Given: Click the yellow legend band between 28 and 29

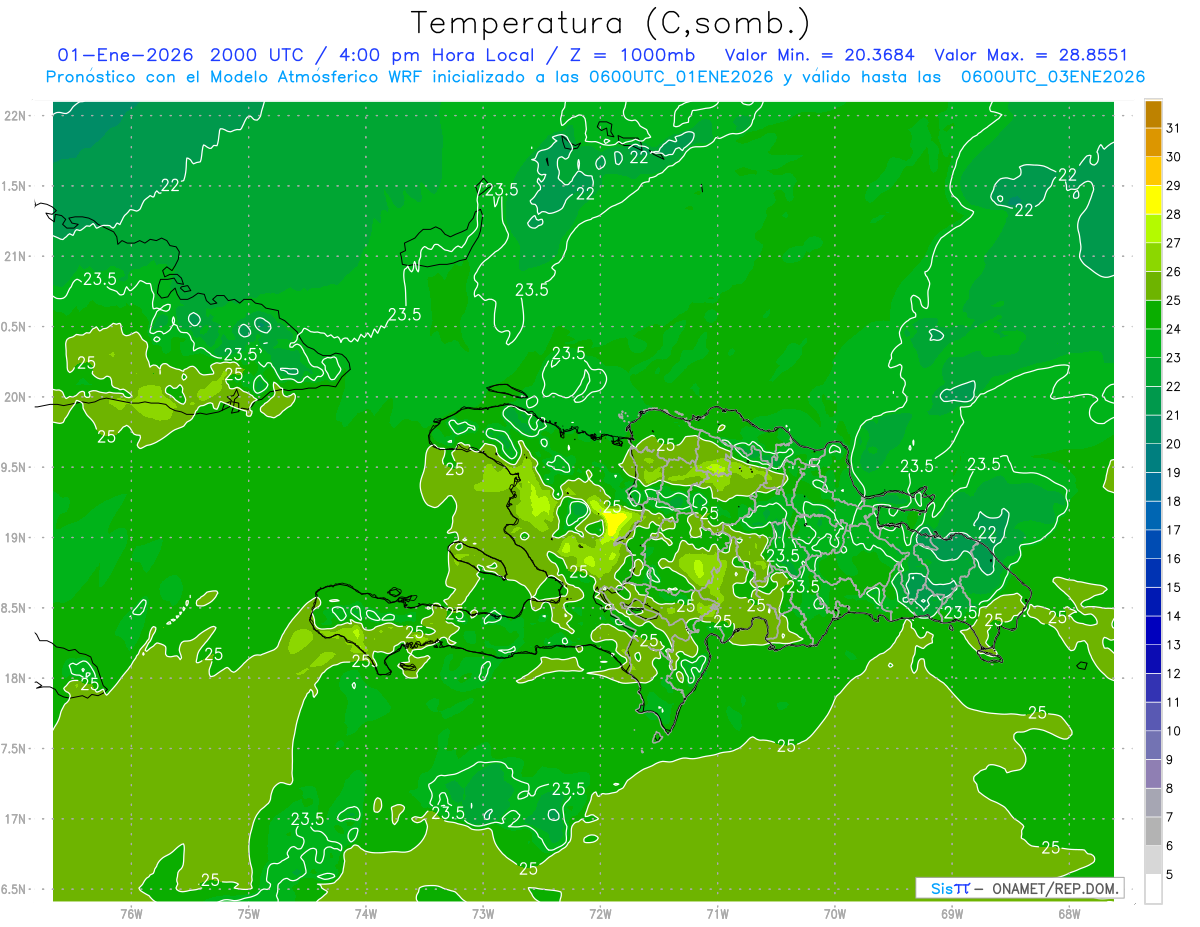Looking at the screenshot, I should (x=1153, y=200).
